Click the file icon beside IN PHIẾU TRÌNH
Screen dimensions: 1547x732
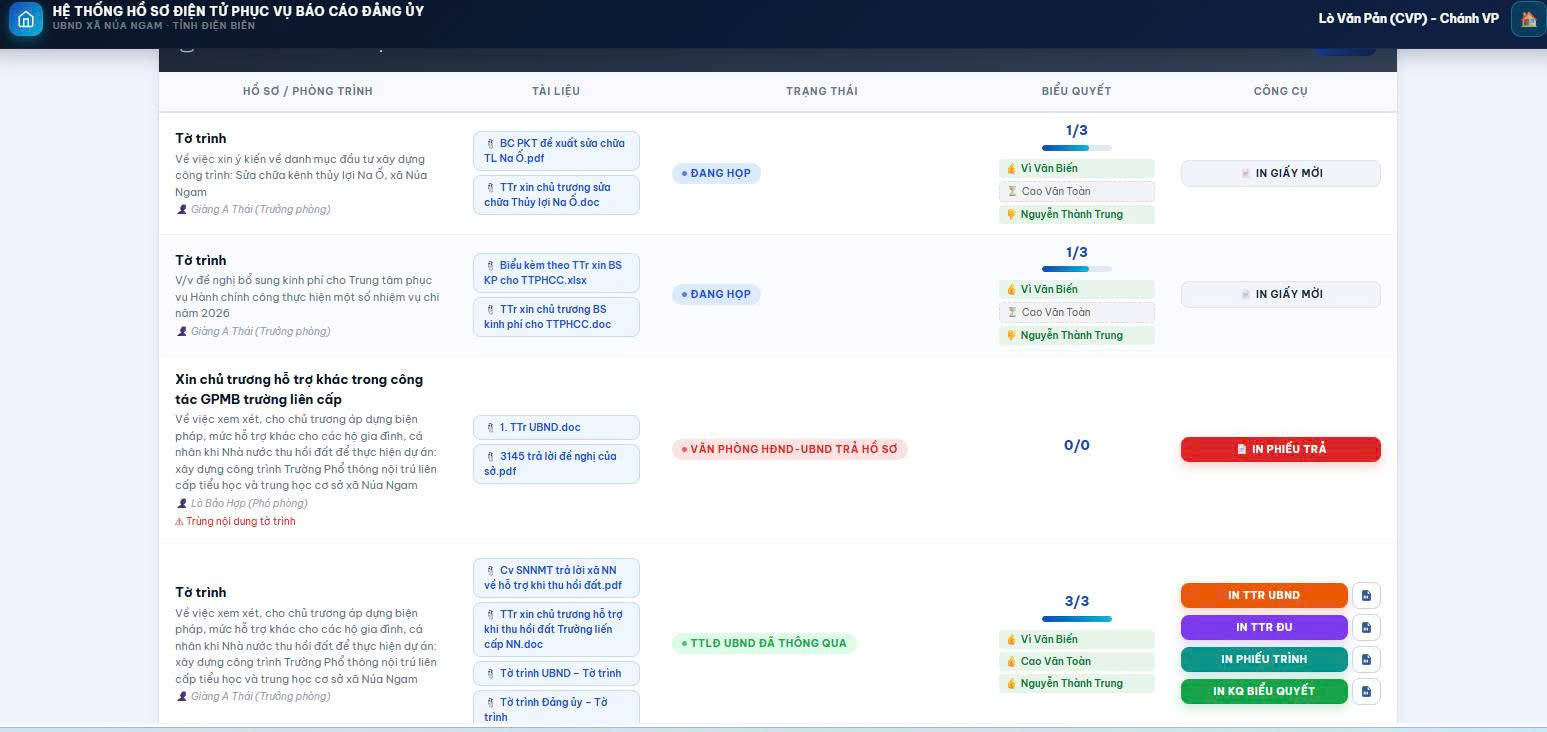(x=1366, y=660)
